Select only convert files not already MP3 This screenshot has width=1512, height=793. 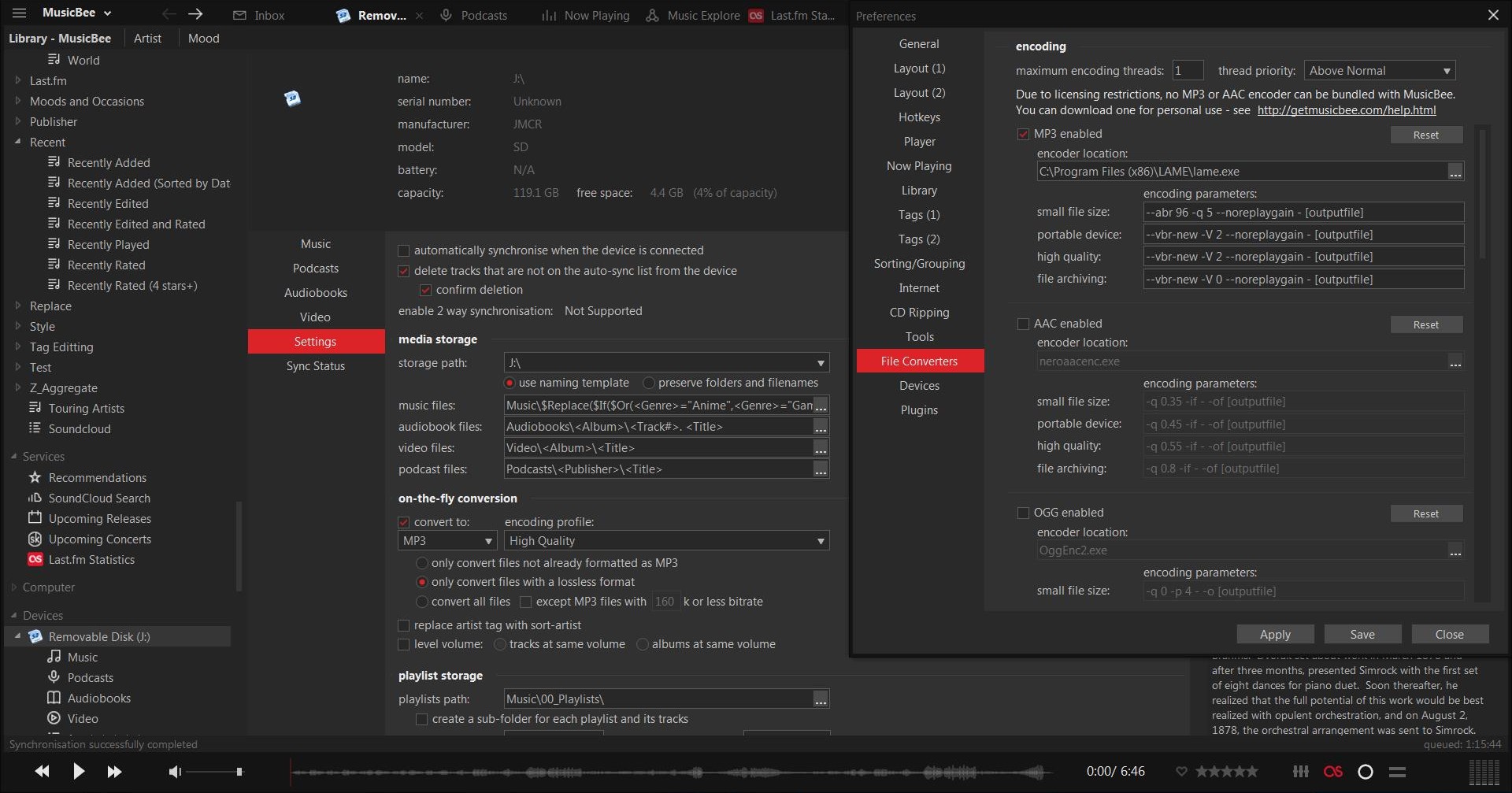(x=422, y=563)
